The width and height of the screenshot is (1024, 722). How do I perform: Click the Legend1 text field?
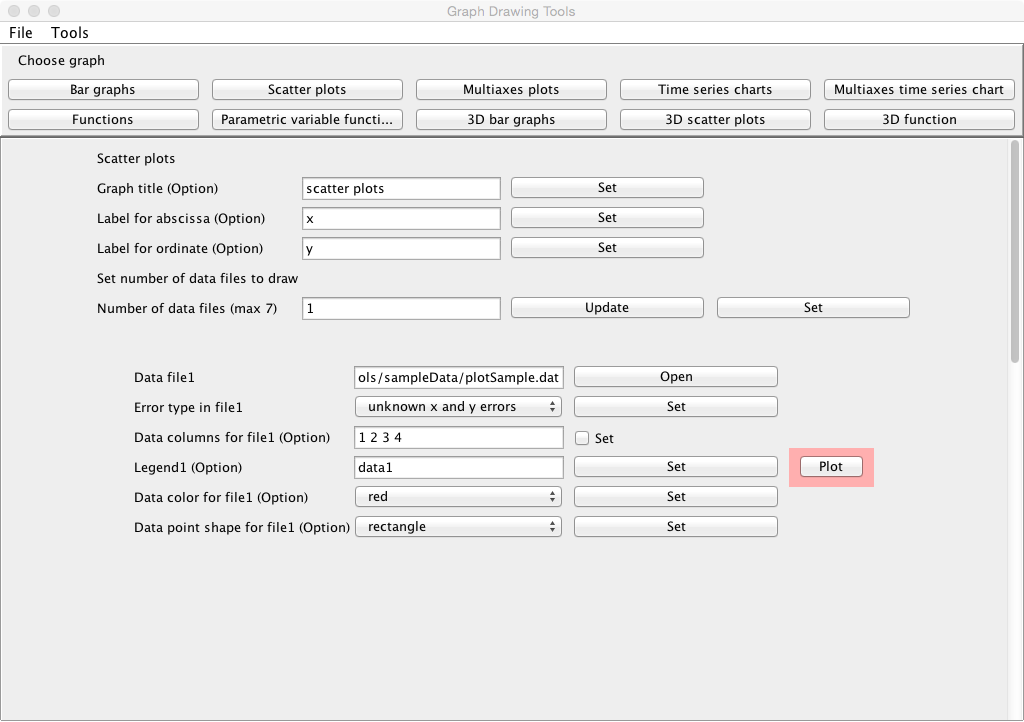(x=458, y=468)
